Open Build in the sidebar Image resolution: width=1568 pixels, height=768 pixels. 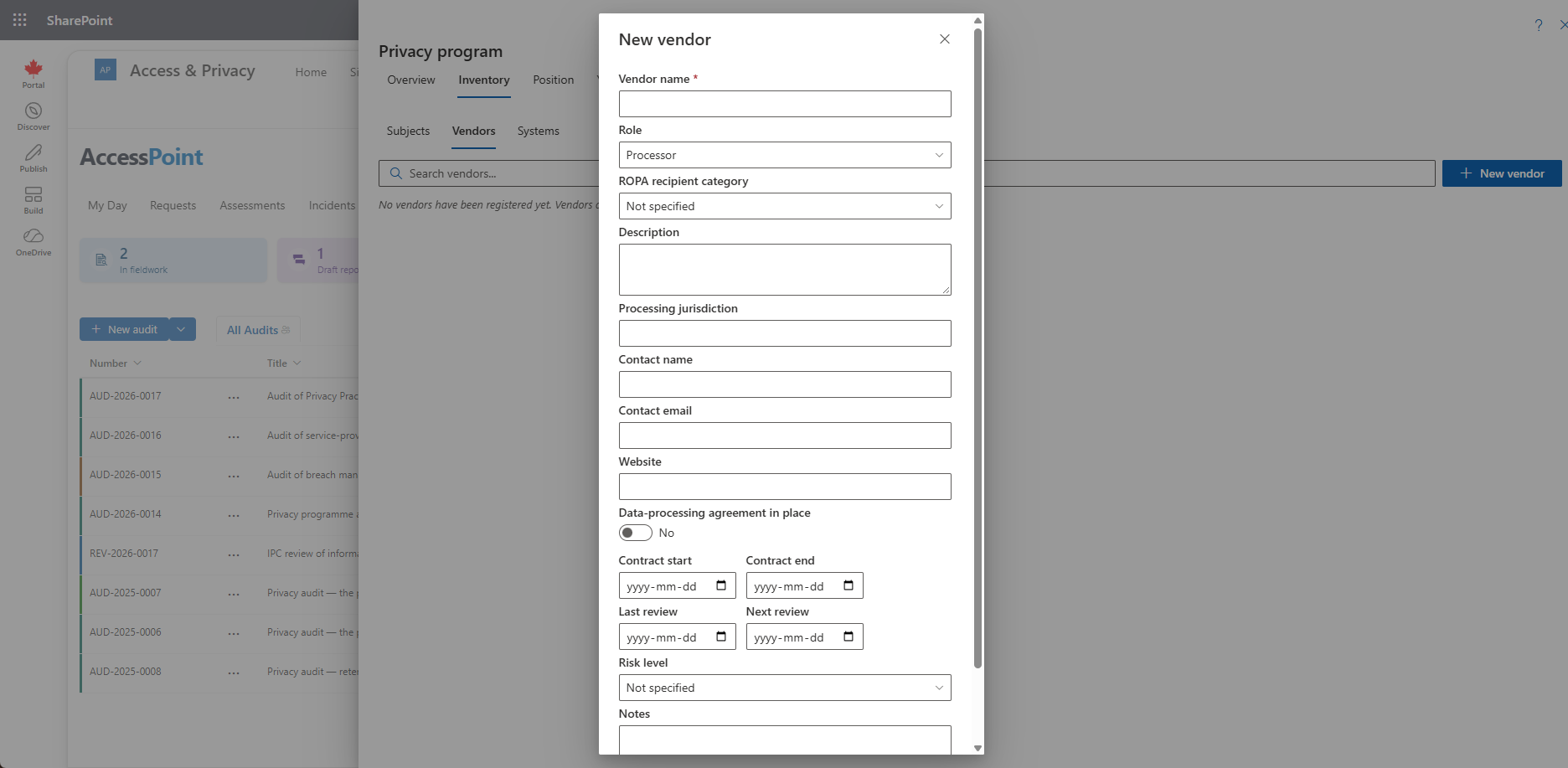point(34,200)
